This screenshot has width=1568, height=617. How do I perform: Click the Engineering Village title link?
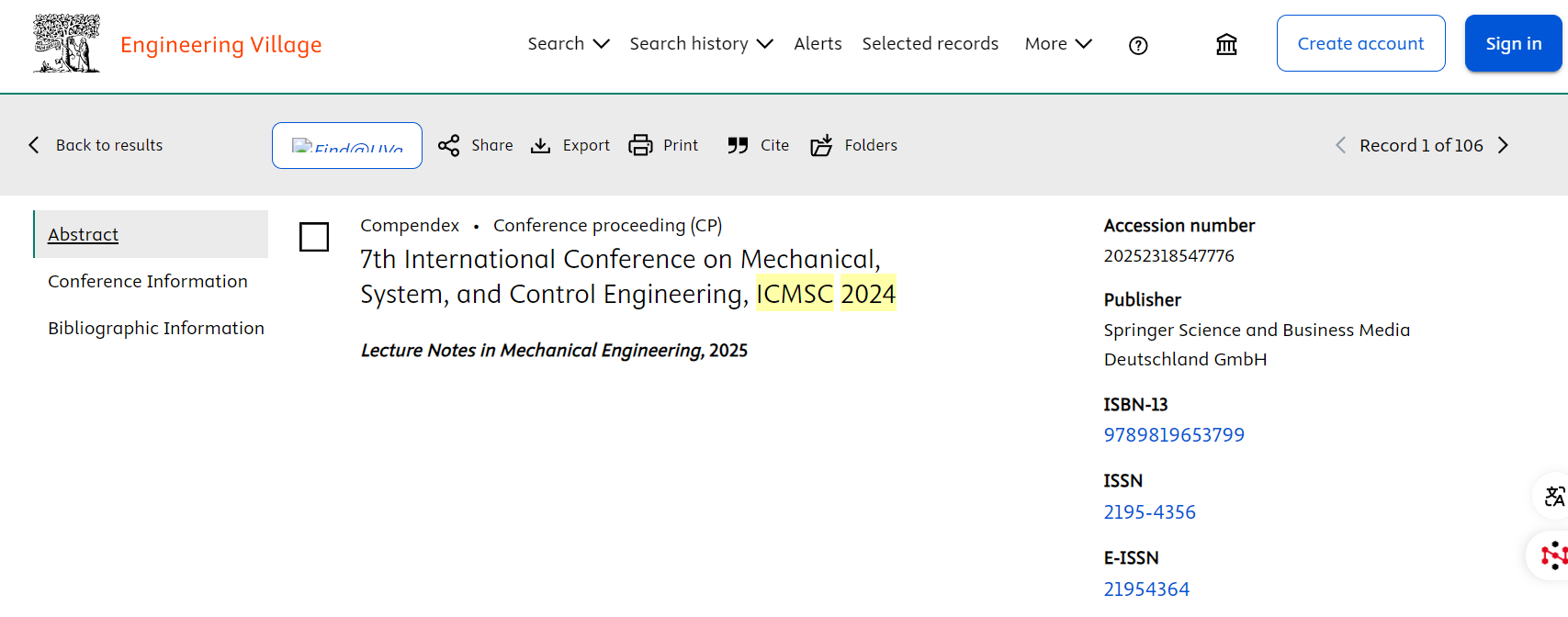click(x=221, y=45)
